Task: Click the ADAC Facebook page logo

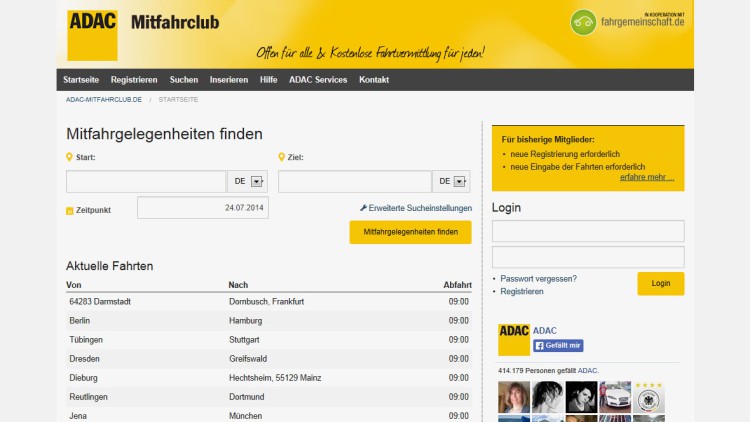Action: pos(514,340)
